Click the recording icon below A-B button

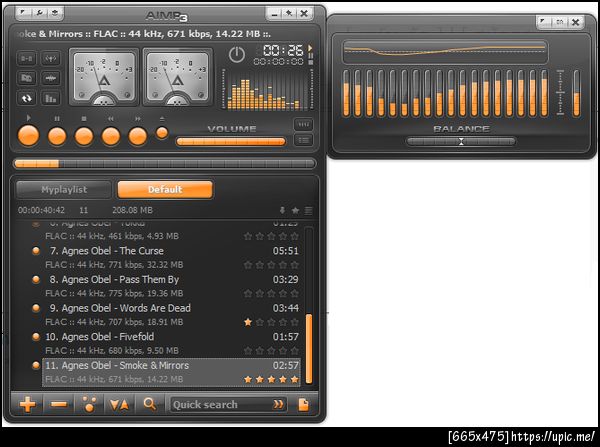point(26,78)
